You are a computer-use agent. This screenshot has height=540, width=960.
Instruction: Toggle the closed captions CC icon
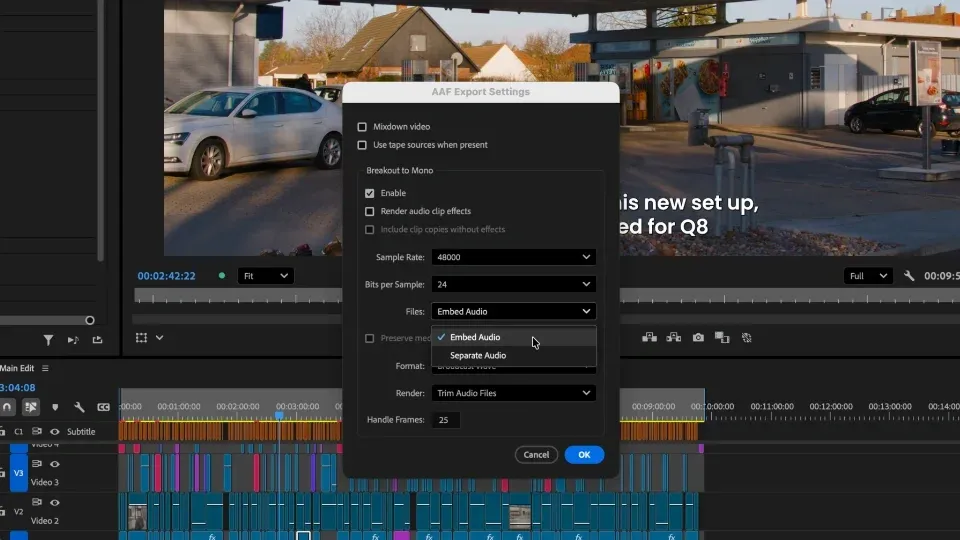pyautogui.click(x=103, y=407)
